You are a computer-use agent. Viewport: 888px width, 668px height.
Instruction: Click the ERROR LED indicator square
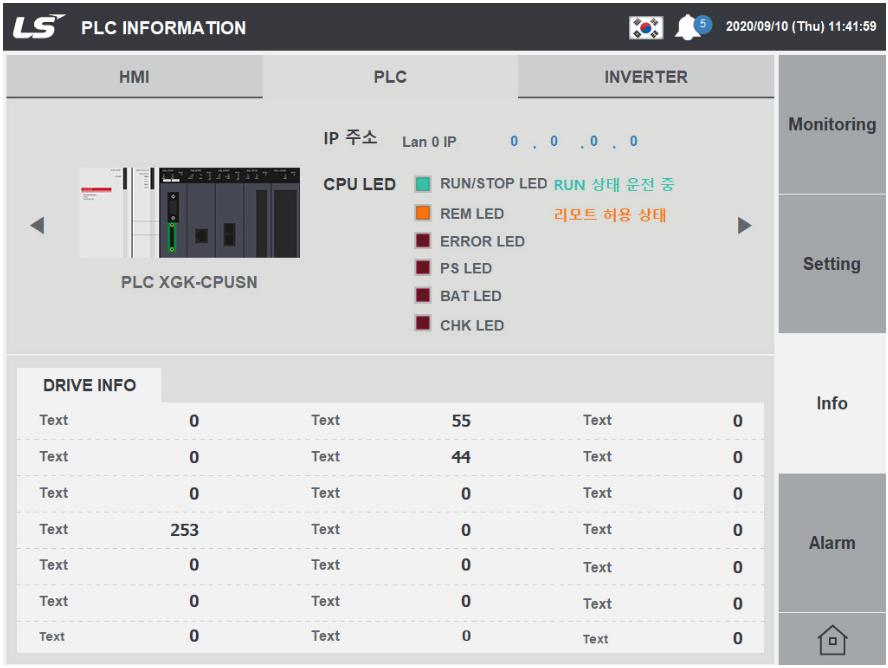422,241
